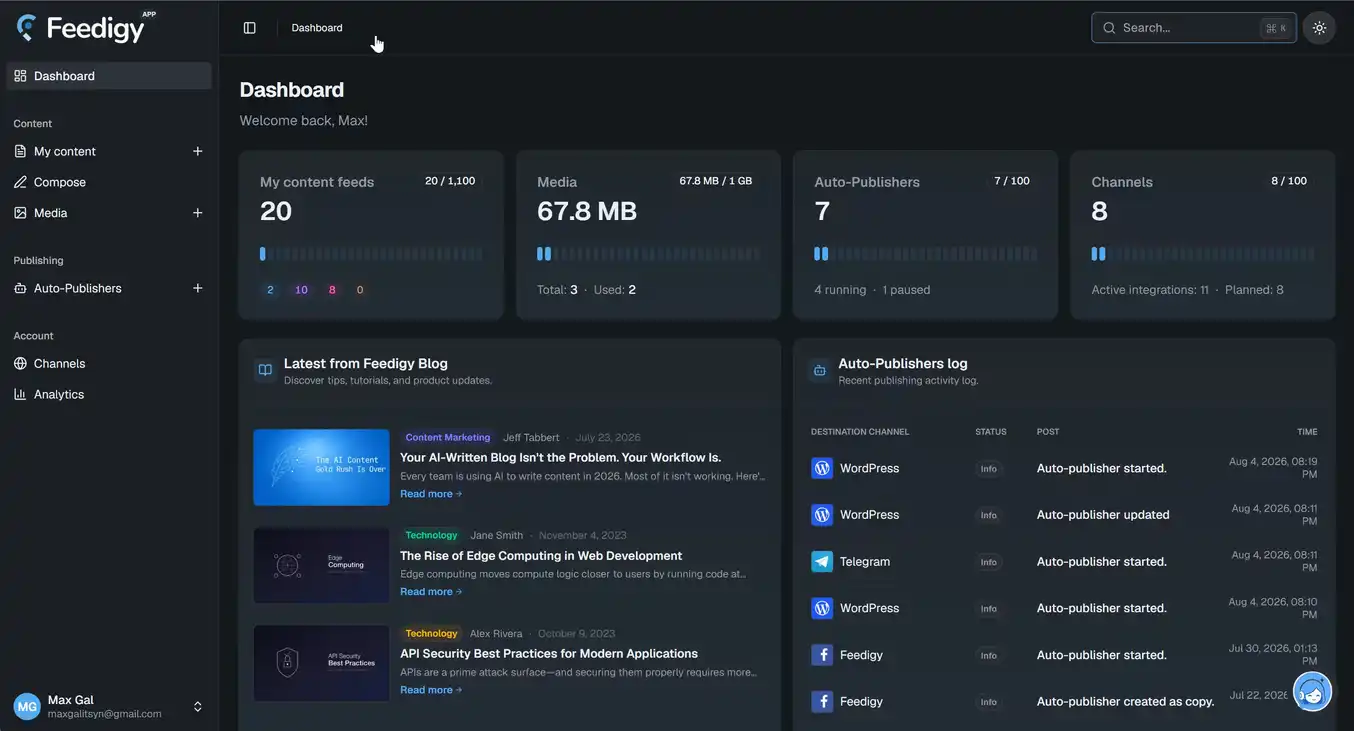Click the Info badge in the 08:19 PM WordPress row
This screenshot has height=731, width=1354.
(x=989, y=468)
